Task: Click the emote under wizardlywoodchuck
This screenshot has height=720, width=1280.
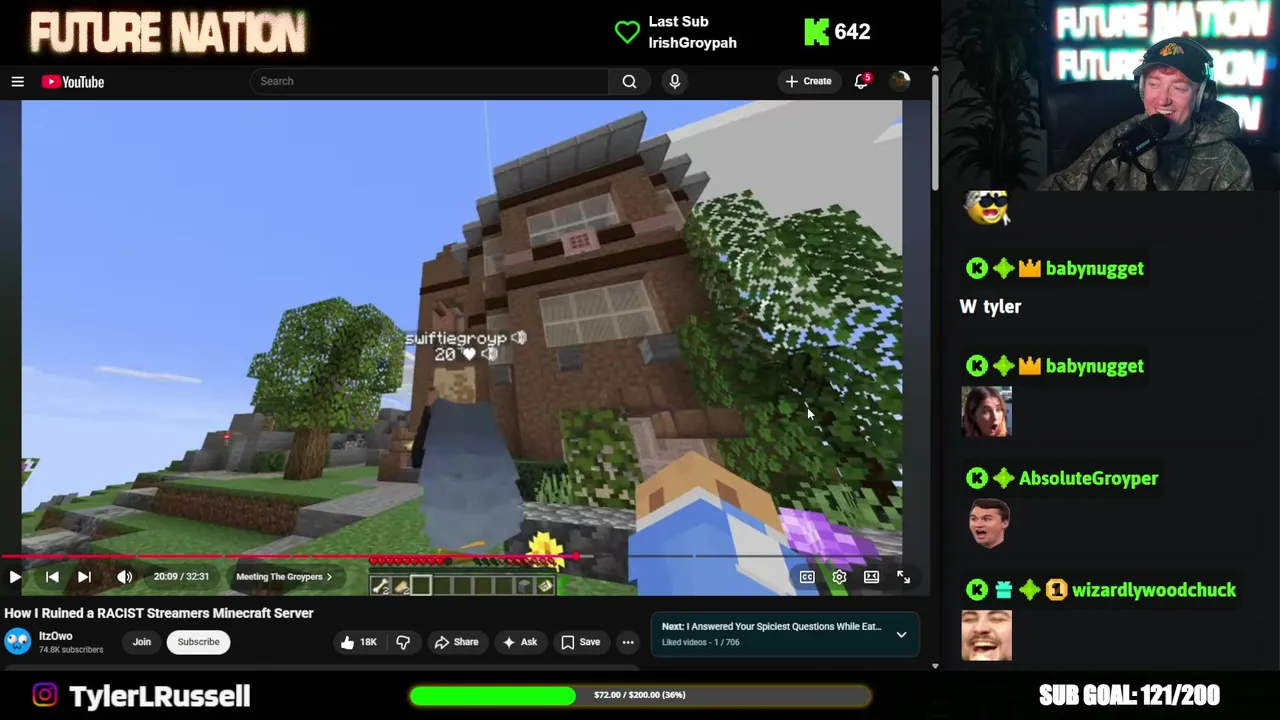Action: pyautogui.click(x=987, y=635)
